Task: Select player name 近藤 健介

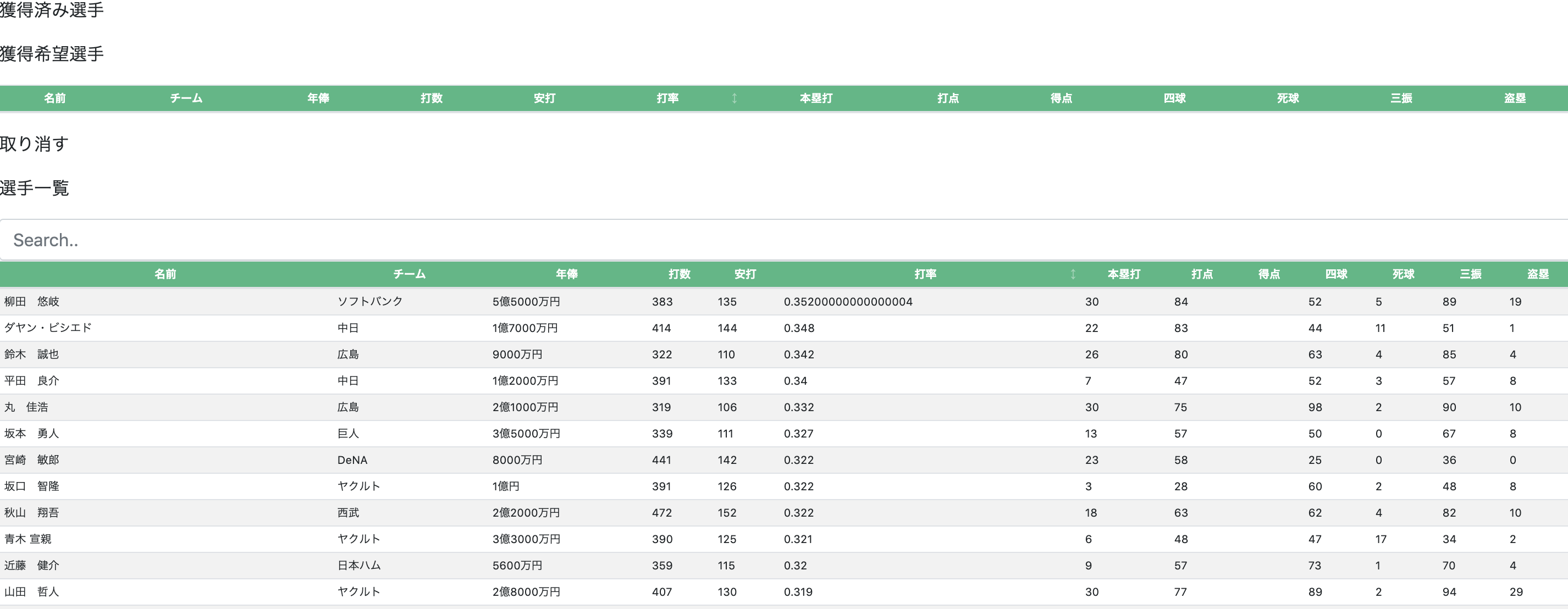Action: pyautogui.click(x=32, y=565)
